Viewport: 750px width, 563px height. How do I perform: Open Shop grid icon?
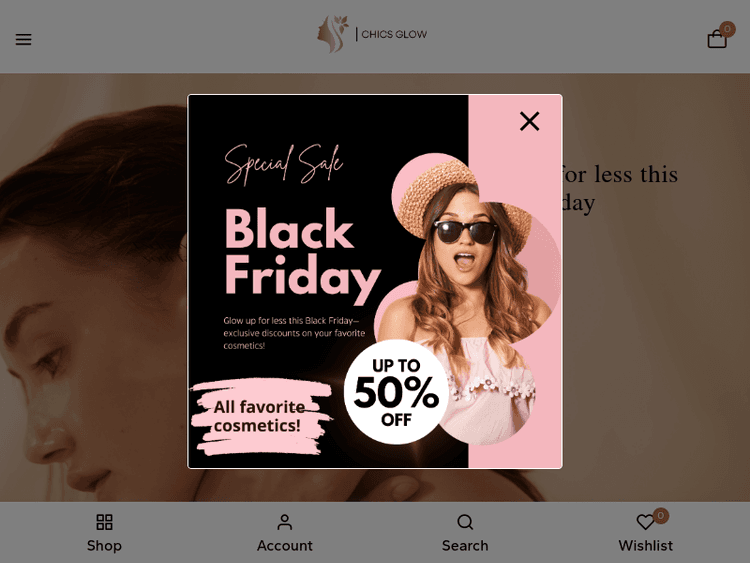[104, 522]
